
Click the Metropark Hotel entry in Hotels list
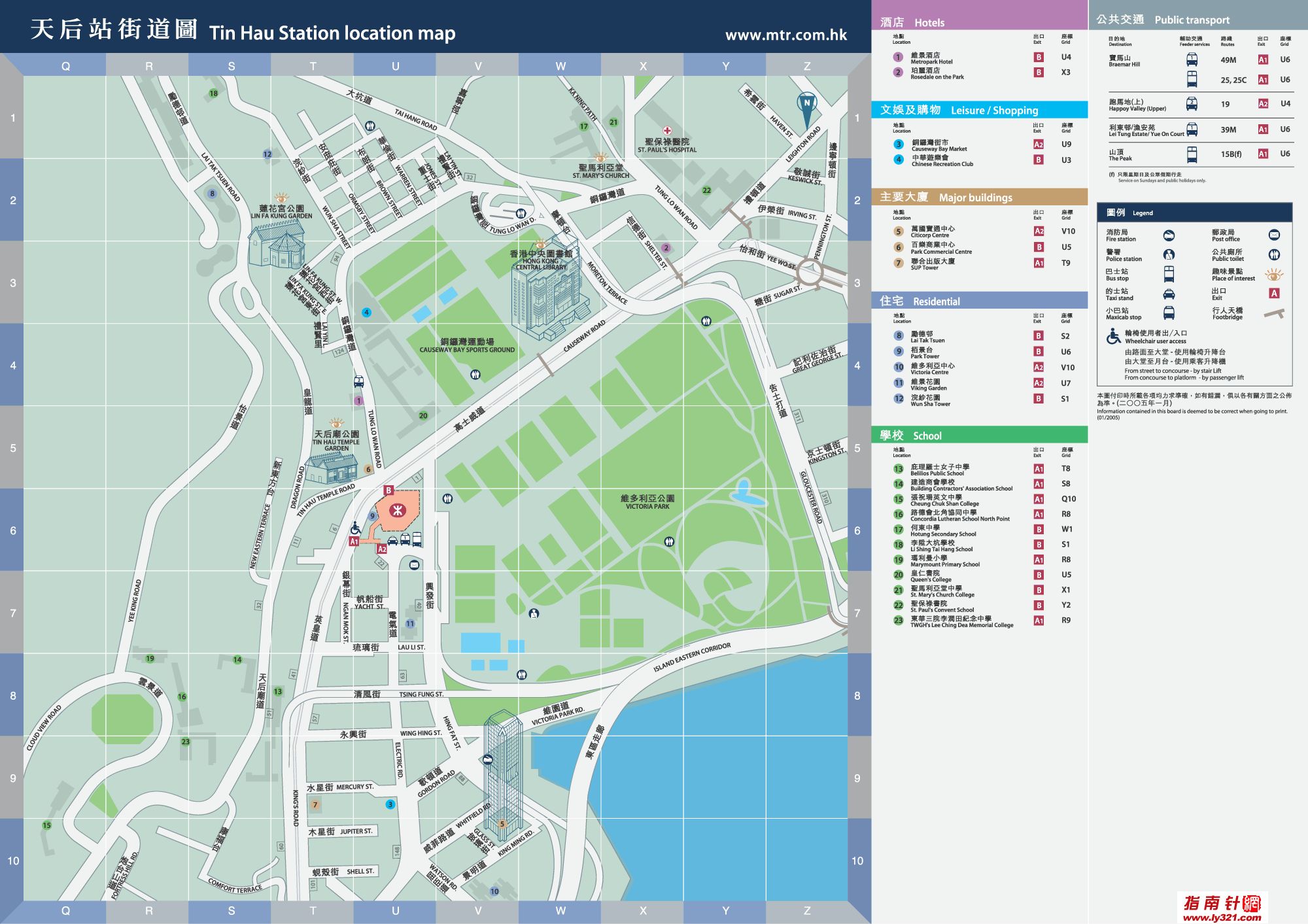point(931,58)
